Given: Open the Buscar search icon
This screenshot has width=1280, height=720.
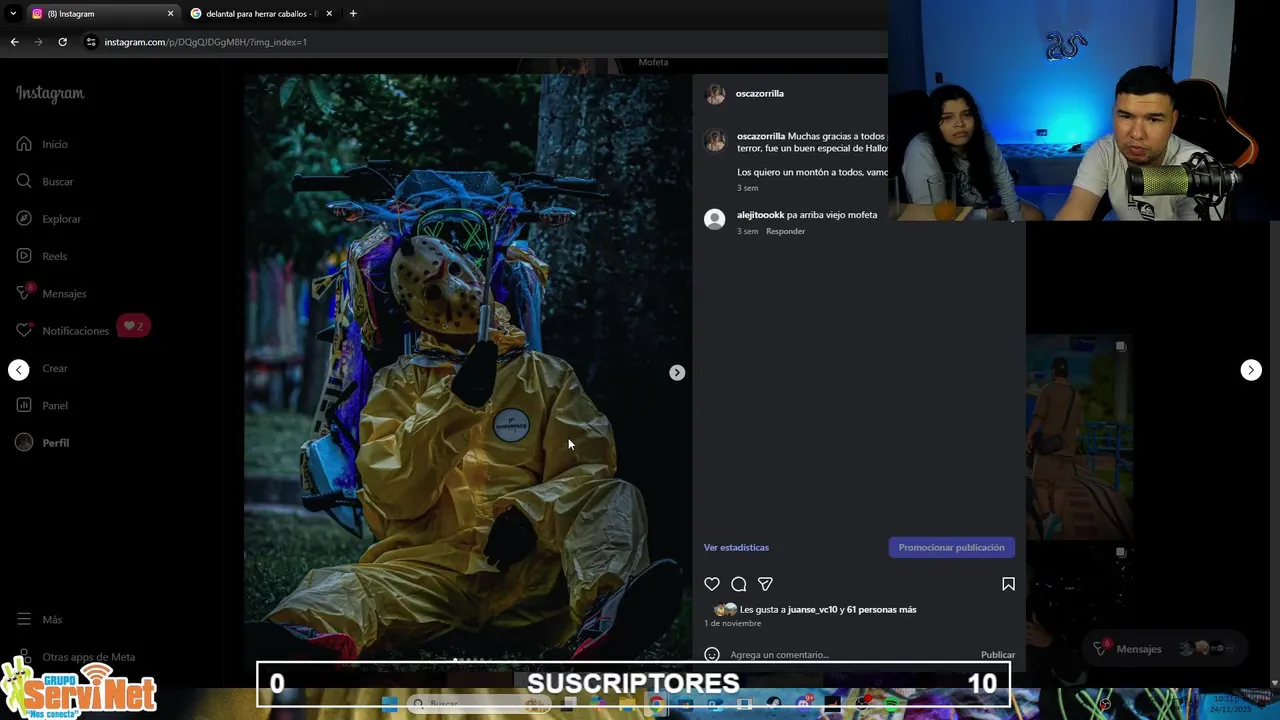Looking at the screenshot, I should coord(24,181).
